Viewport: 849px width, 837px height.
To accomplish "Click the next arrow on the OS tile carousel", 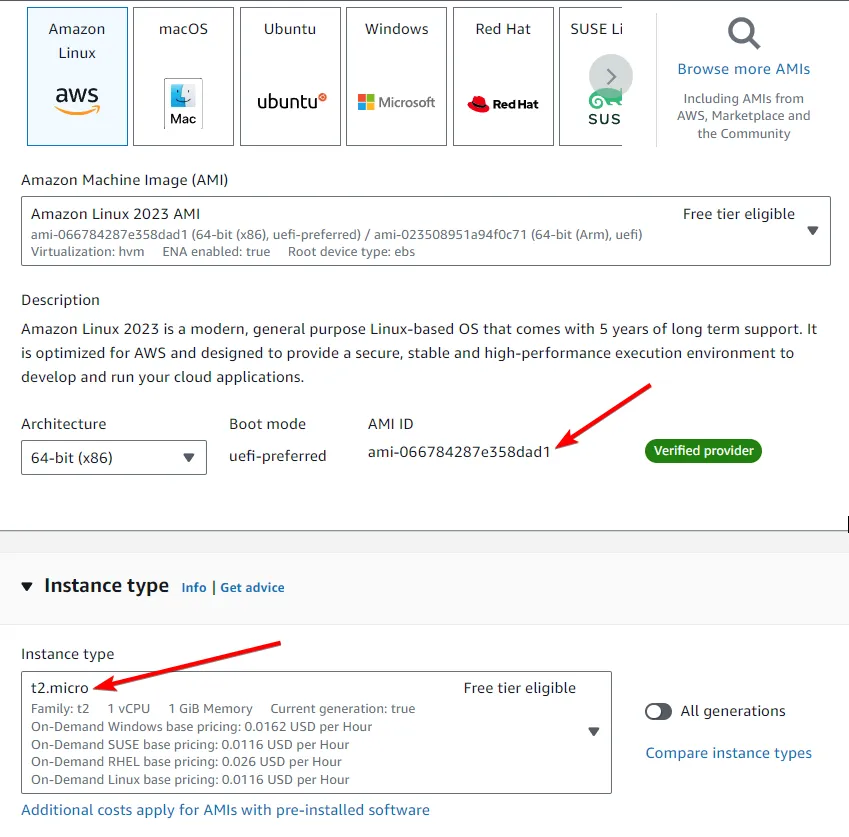I will [611, 76].
